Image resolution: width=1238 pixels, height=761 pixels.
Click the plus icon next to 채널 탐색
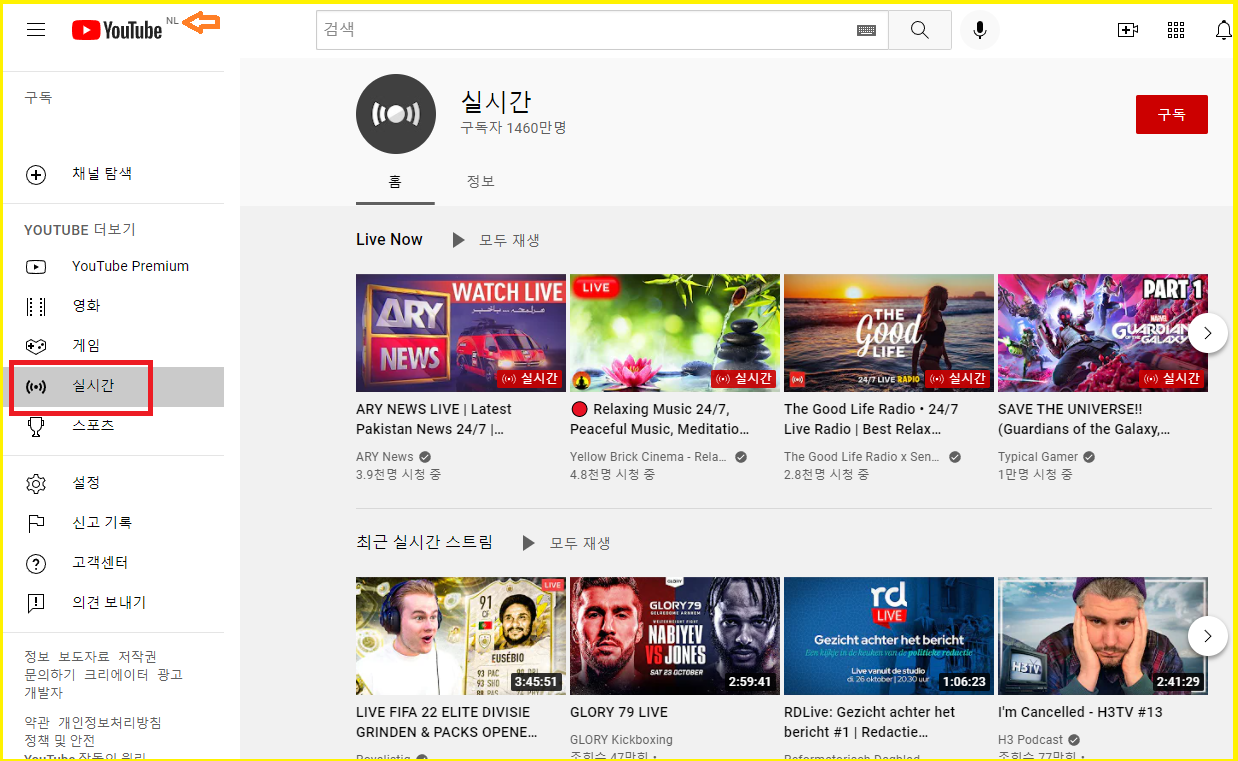point(36,175)
